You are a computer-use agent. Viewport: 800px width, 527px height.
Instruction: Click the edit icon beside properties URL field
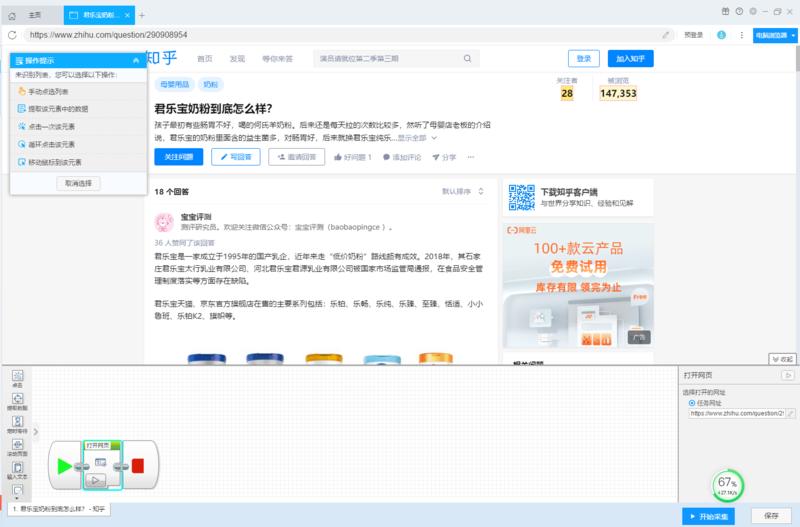click(x=791, y=413)
